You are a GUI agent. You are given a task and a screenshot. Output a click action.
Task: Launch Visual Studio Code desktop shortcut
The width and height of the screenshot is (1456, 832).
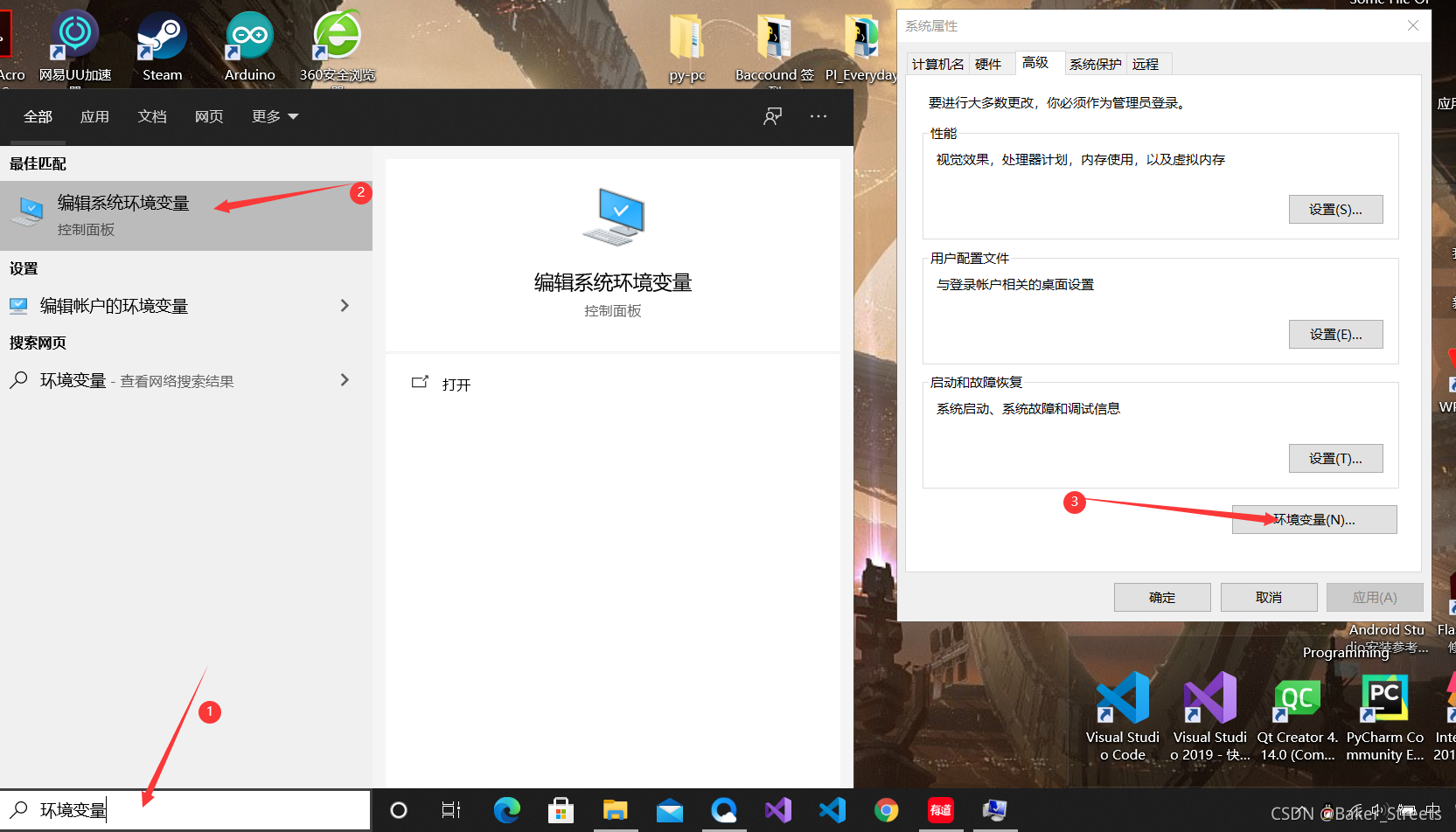(x=1123, y=717)
